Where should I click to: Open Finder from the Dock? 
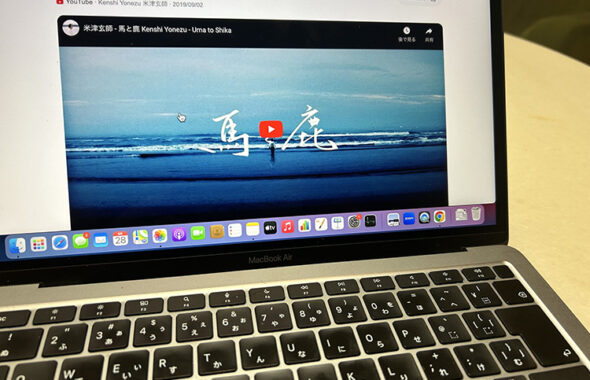click(x=17, y=245)
